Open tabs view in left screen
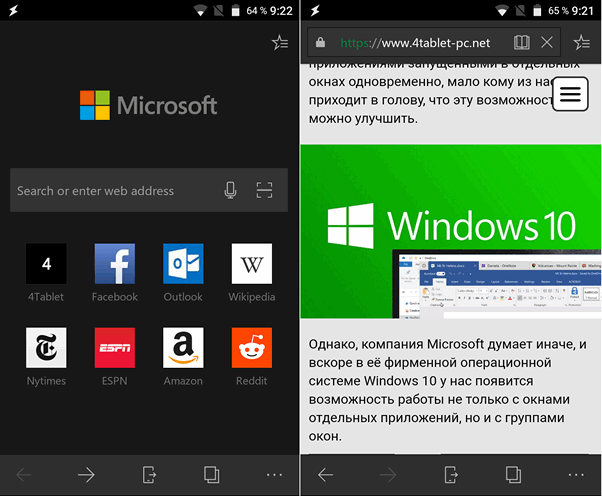The image size is (602, 496). tap(212, 475)
